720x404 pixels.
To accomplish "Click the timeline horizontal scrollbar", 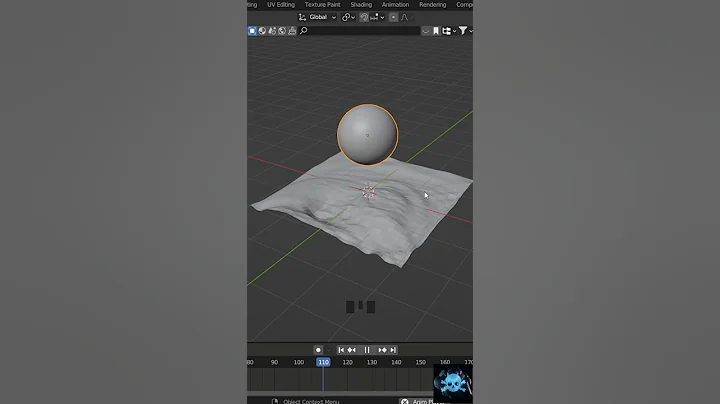I will 340,393.
